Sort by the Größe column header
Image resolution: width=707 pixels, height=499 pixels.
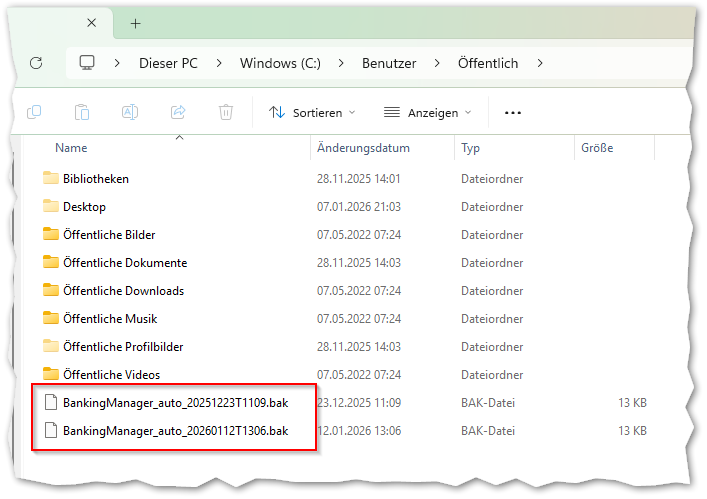click(x=597, y=148)
